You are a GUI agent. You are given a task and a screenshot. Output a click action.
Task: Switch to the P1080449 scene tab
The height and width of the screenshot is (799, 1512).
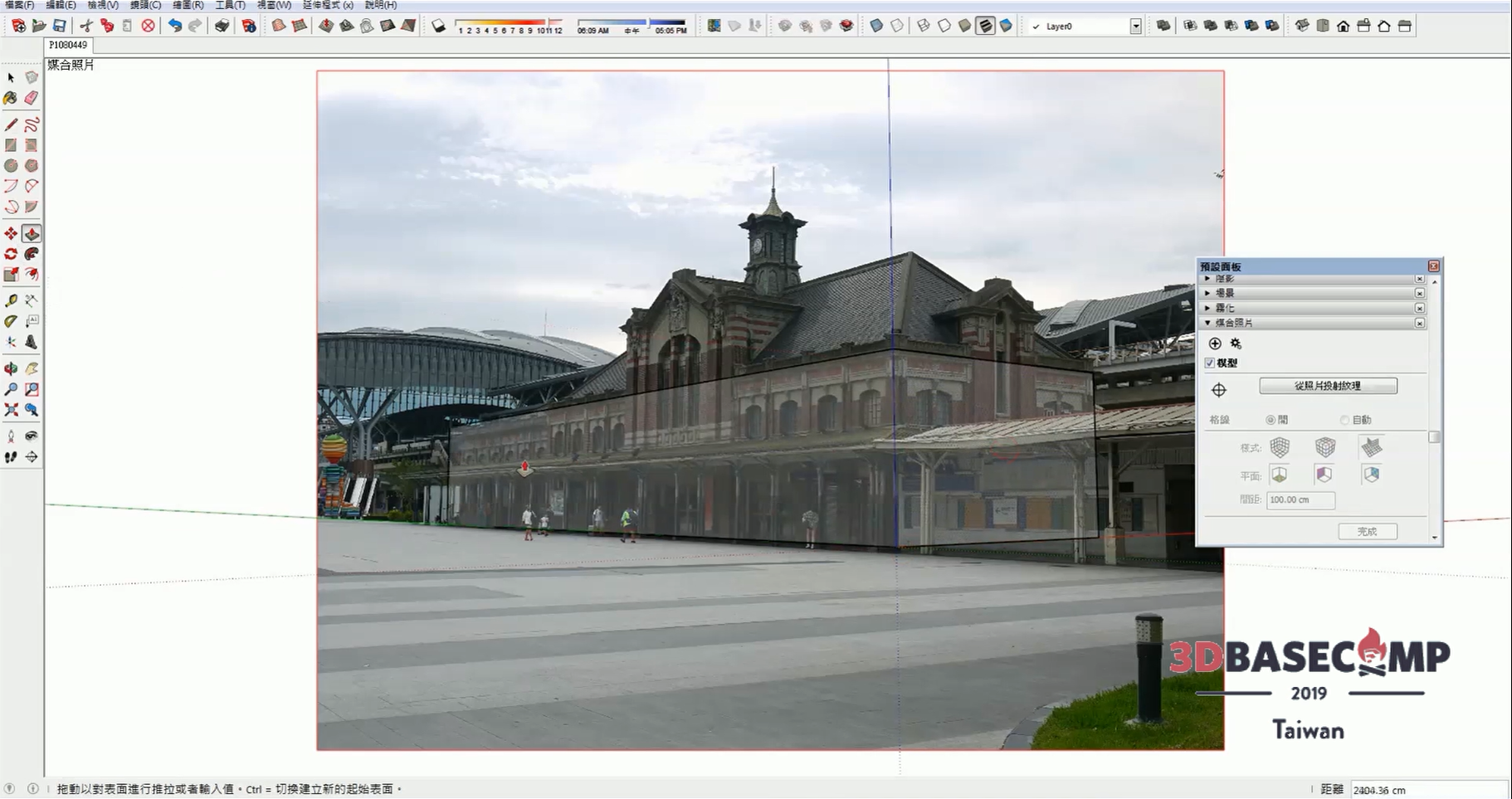pyautogui.click(x=68, y=45)
